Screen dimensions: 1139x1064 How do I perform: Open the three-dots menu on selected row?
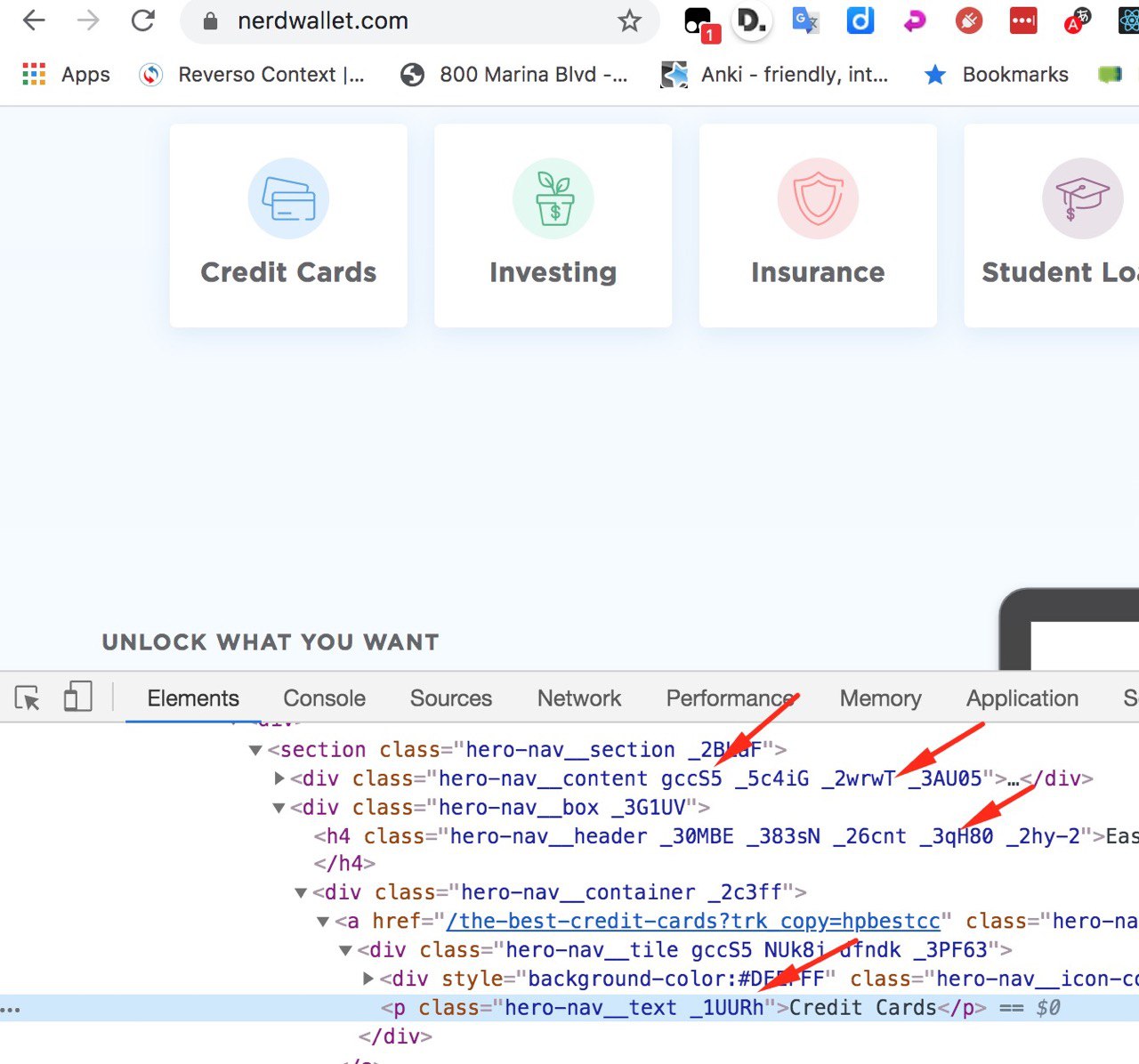pos(10,1010)
